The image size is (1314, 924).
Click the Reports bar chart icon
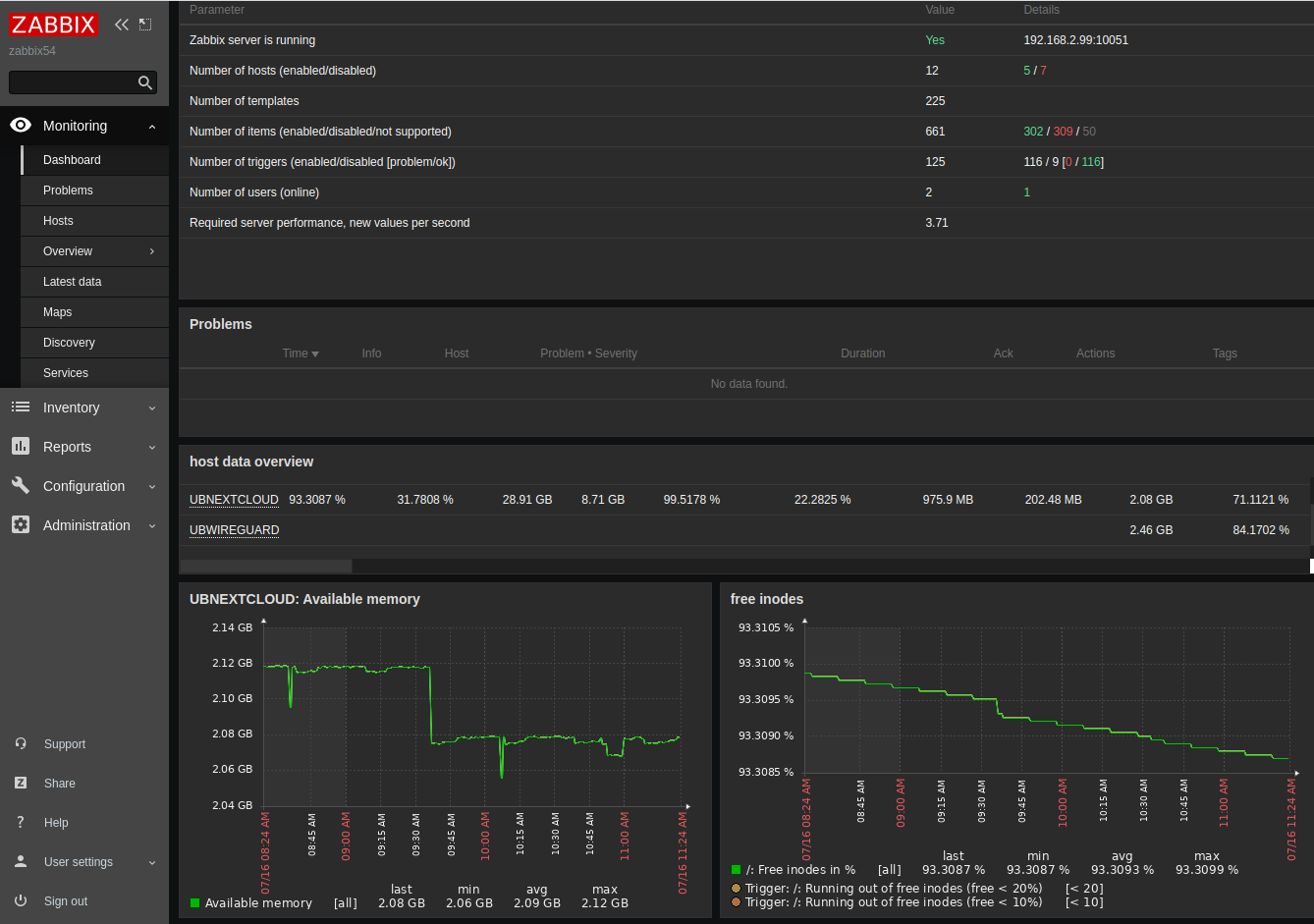(21, 447)
